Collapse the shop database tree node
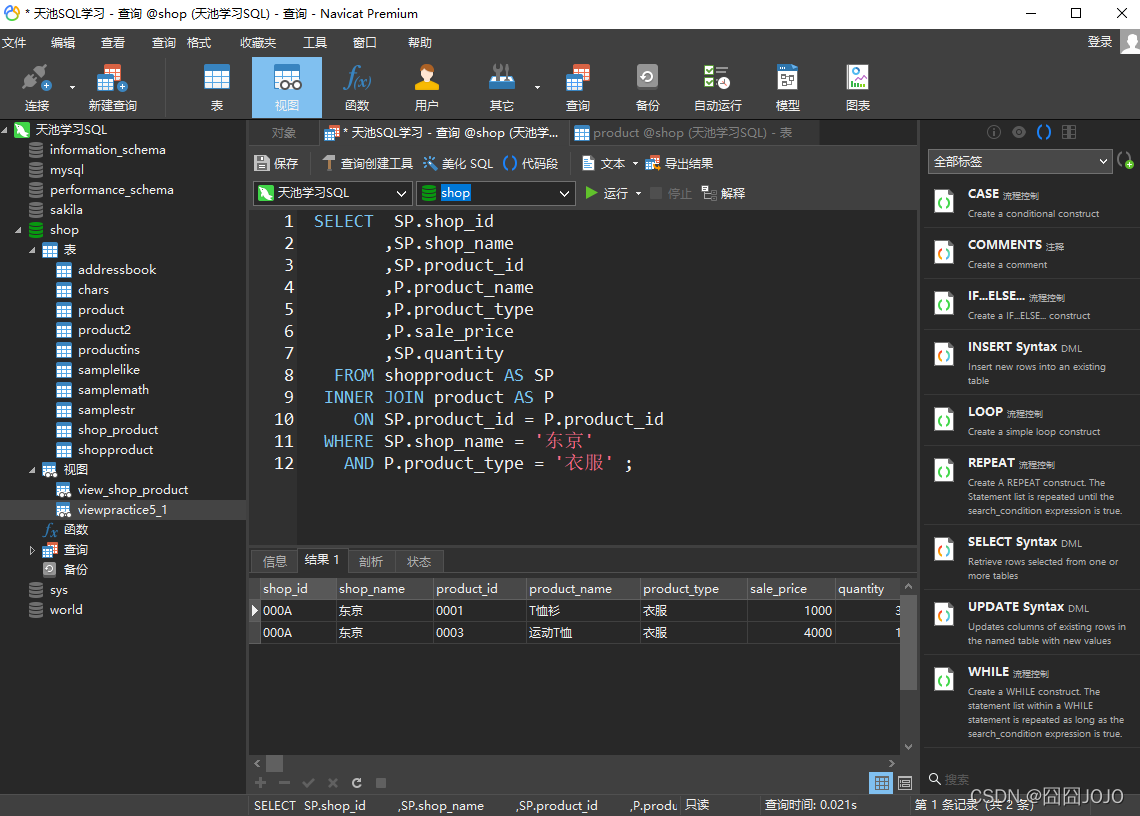 (x=18, y=230)
